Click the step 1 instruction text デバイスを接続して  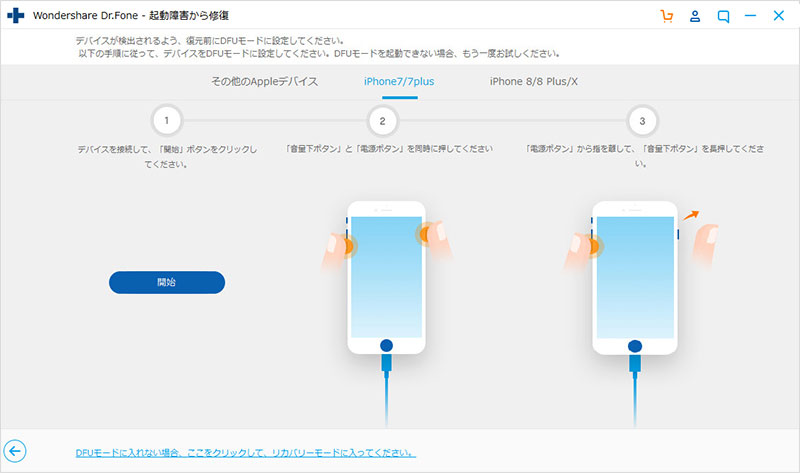[x=167, y=157]
